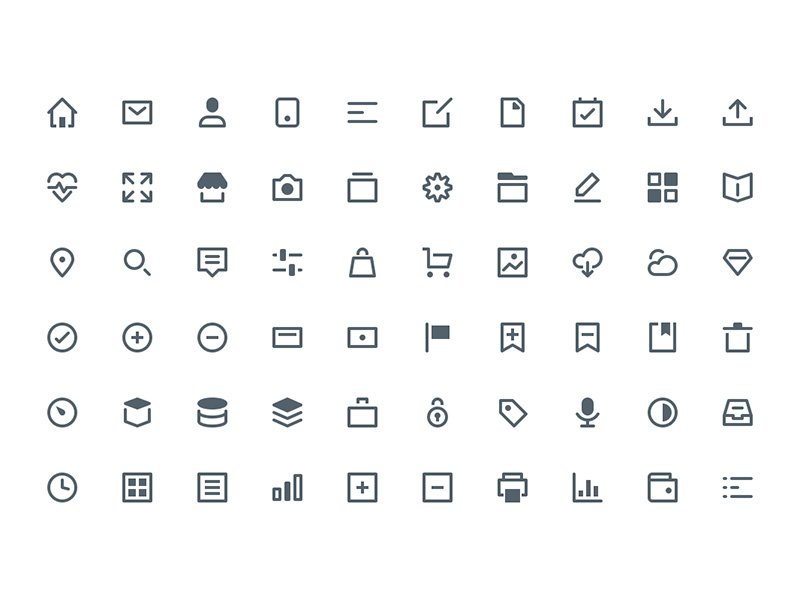
Task: Select the wallet icon
Action: pyautogui.click(x=662, y=487)
